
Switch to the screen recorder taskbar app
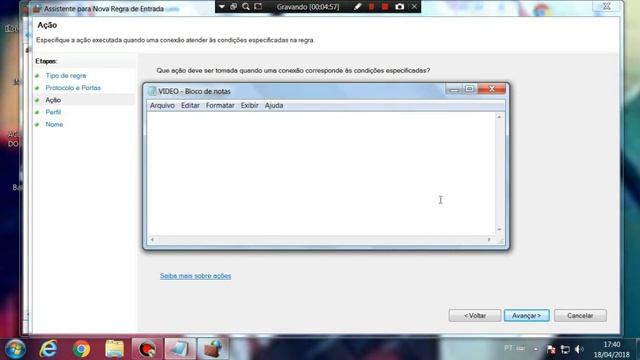click(147, 349)
